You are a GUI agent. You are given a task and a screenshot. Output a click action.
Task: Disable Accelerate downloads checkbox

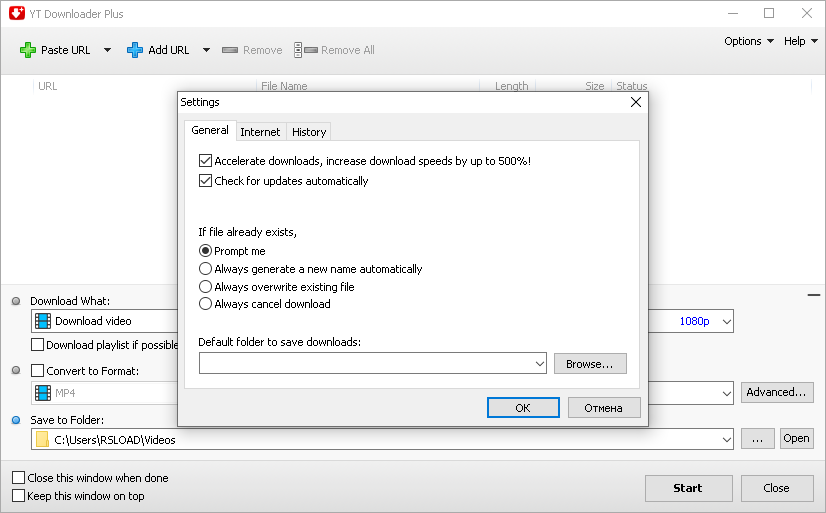click(x=206, y=160)
